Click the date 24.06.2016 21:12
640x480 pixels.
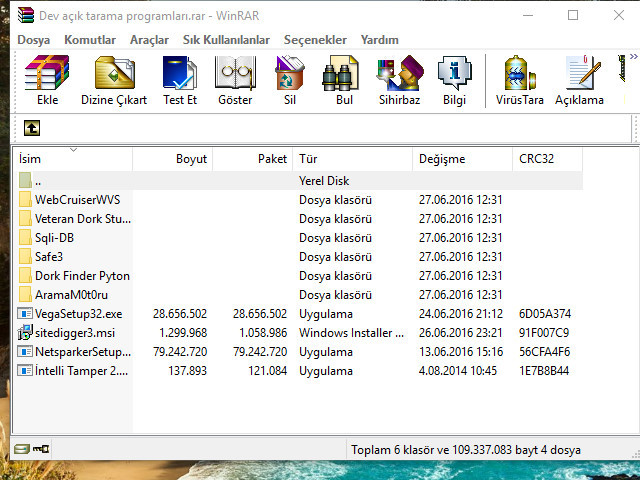coord(461,314)
